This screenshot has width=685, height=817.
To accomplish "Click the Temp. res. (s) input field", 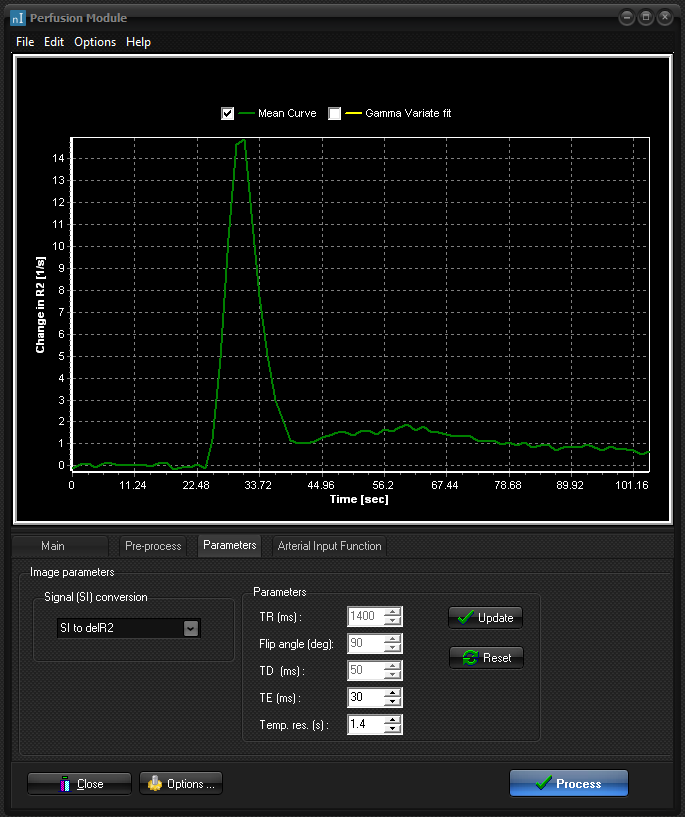I will click(x=365, y=725).
